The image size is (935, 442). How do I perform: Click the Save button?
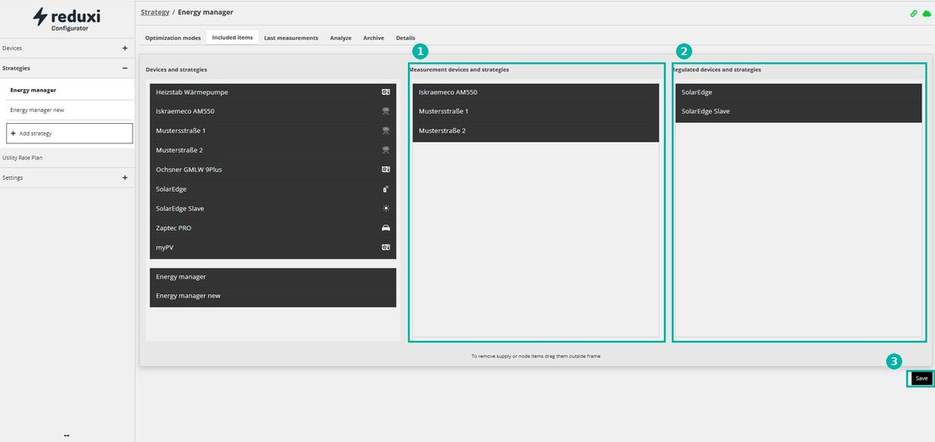pyautogui.click(x=921, y=378)
